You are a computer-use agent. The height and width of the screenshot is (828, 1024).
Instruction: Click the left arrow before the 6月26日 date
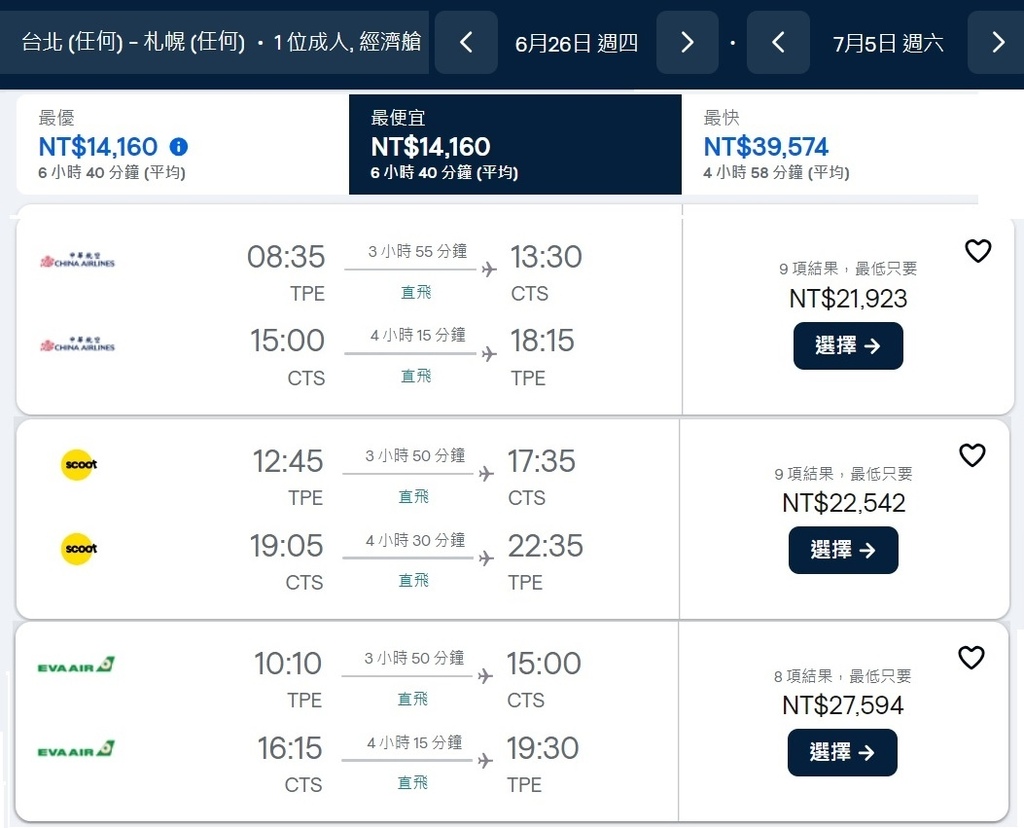(466, 42)
